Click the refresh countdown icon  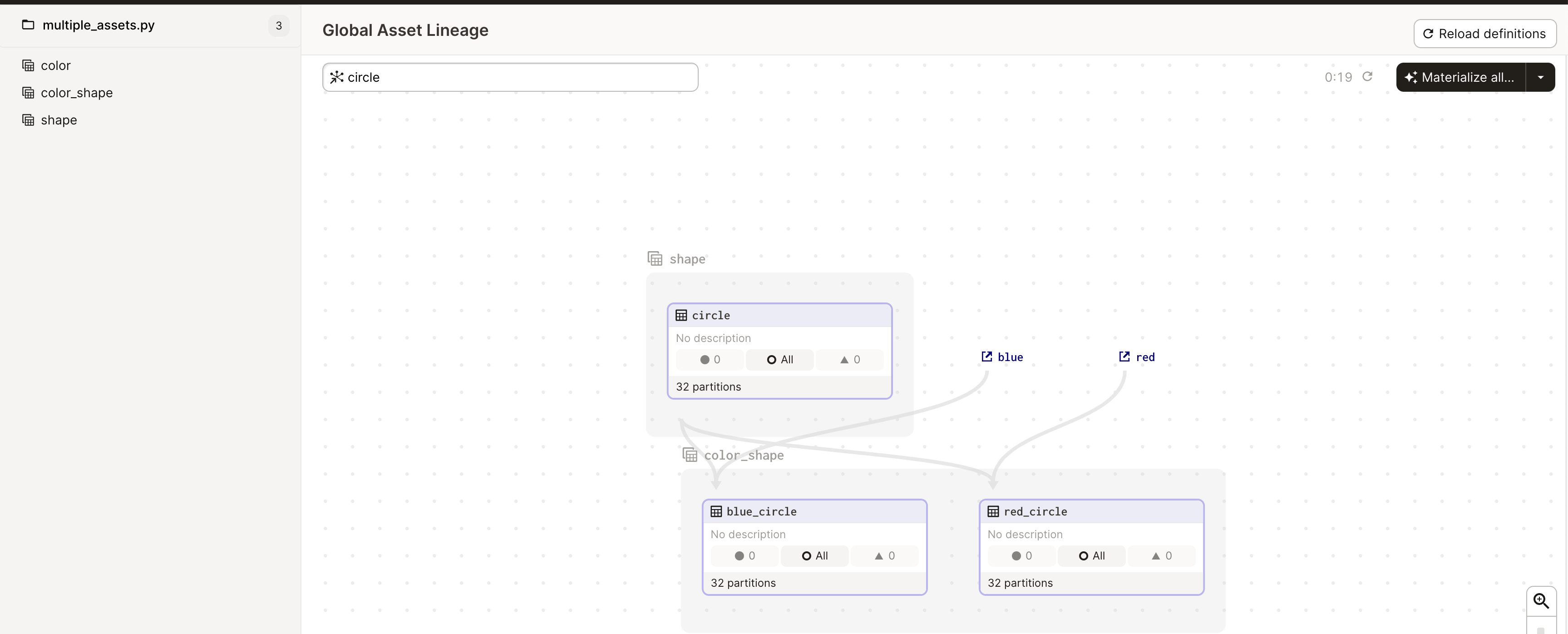pos(1367,77)
